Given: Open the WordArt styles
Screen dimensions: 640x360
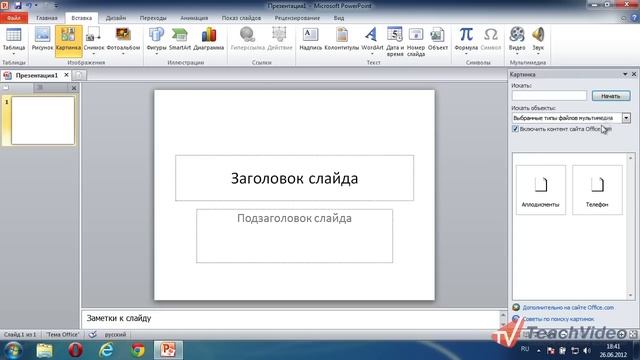Looking at the screenshot, I should tap(372, 40).
